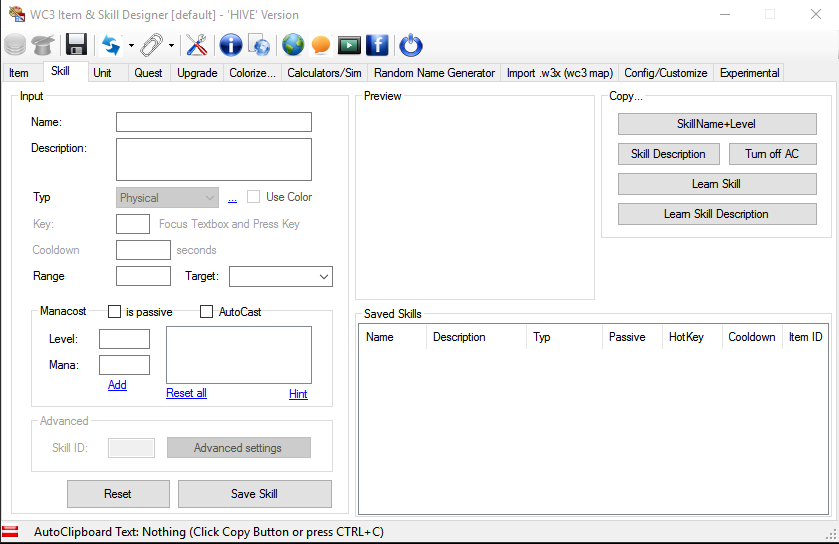Click the Earth globe website icon

tap(293, 45)
